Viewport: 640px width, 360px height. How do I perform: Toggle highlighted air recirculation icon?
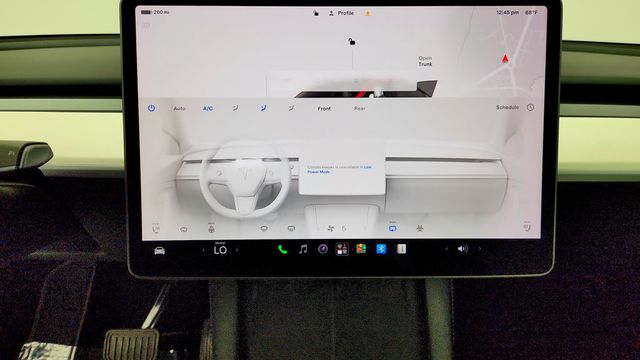[x=392, y=228]
